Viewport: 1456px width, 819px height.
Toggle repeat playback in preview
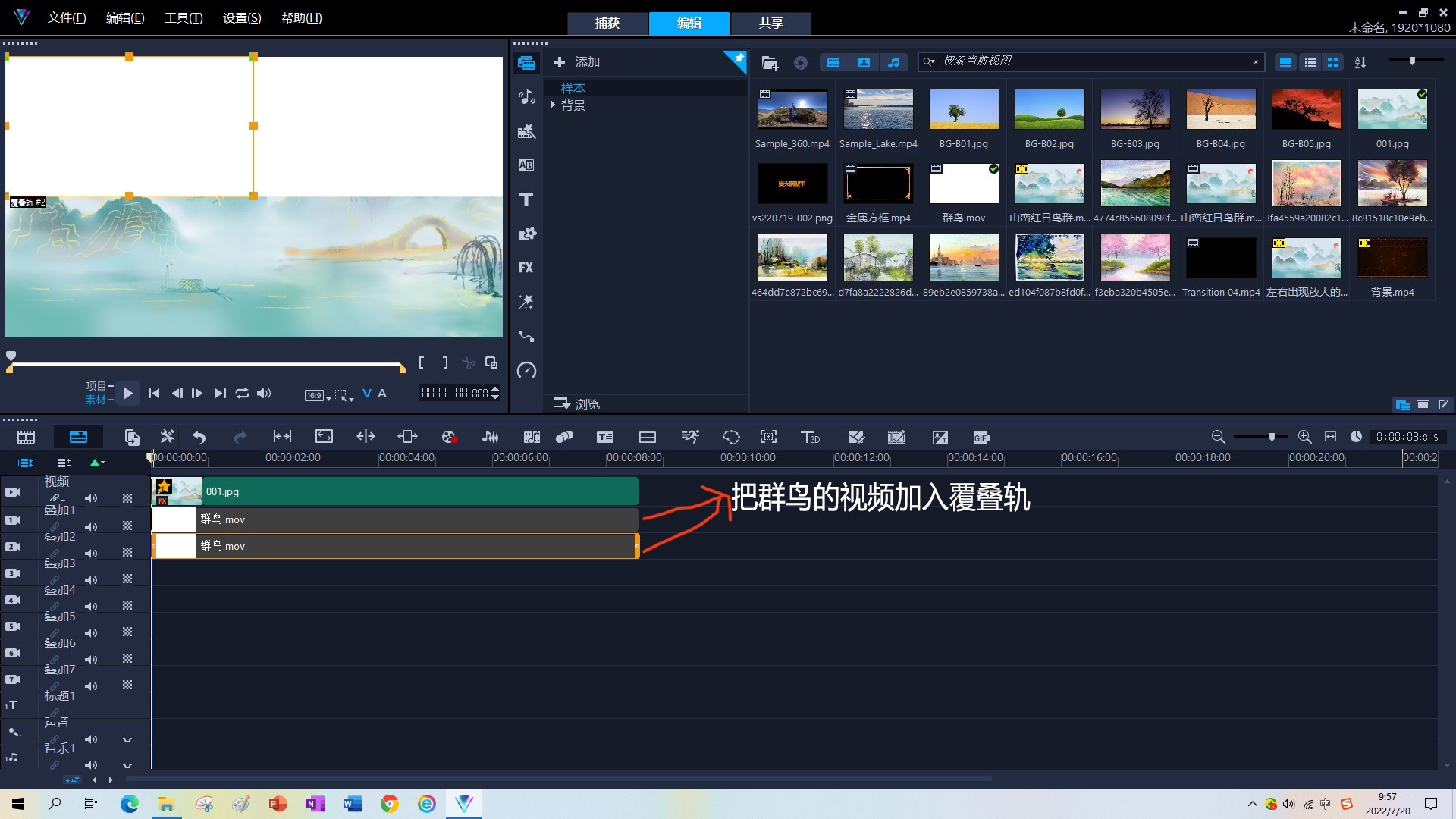[242, 393]
